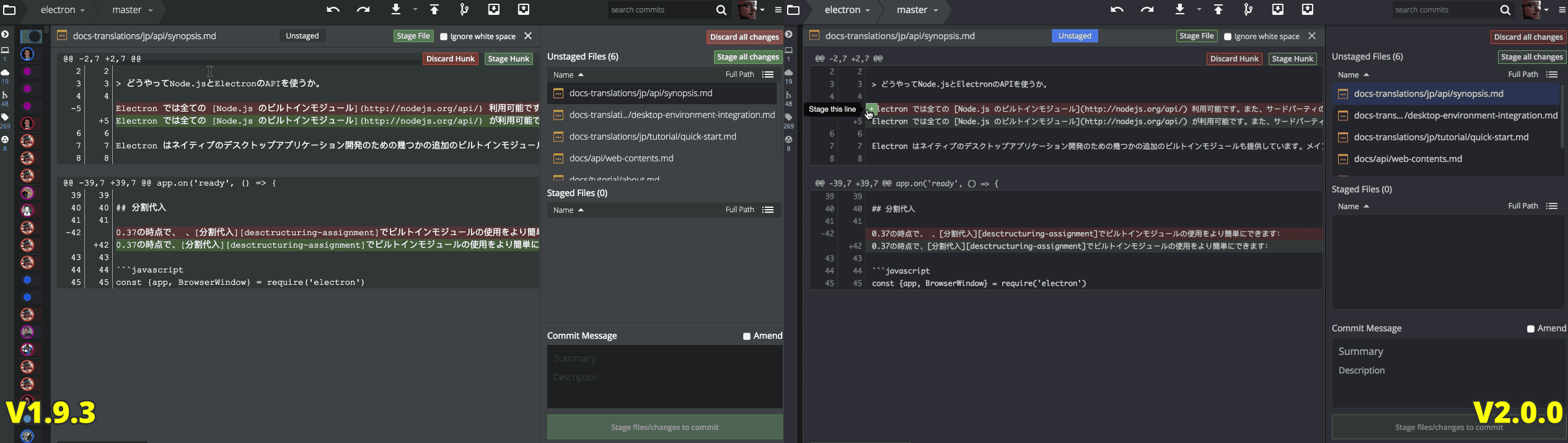Screen dimensions: 1568x443
Task: Open profile avatar dropdown in v2.0.0 window
Action: [1536, 10]
